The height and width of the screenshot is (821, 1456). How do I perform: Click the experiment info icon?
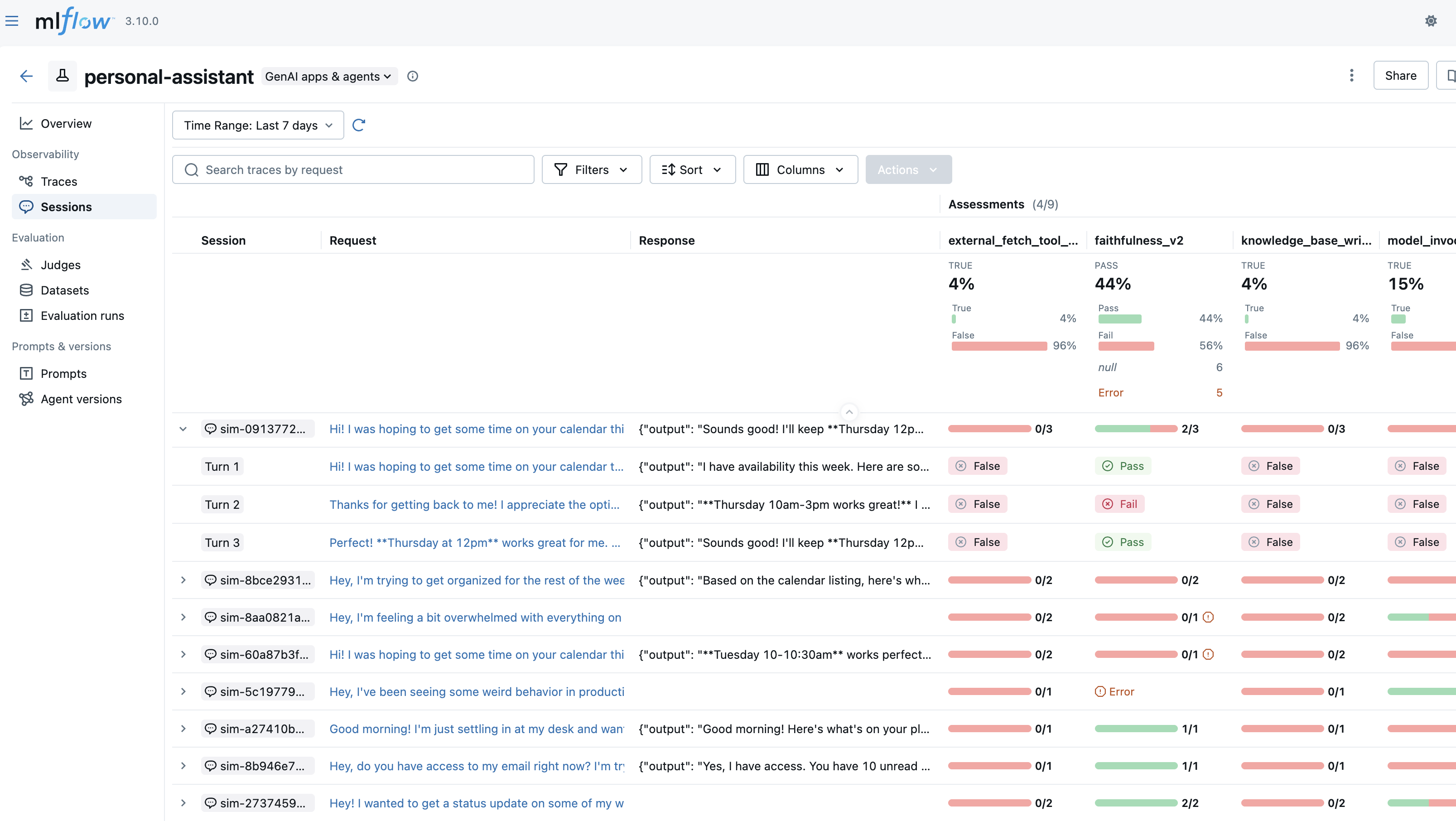(413, 76)
